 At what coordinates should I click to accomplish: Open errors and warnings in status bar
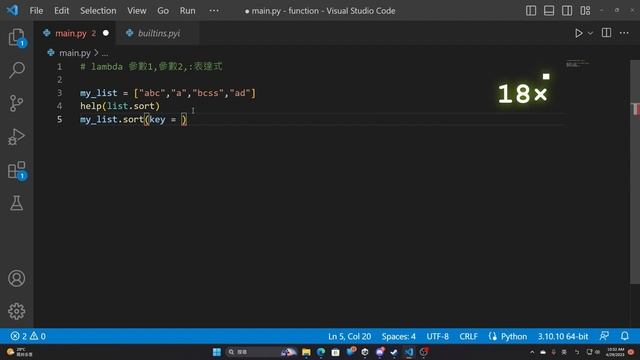[x=28, y=336]
